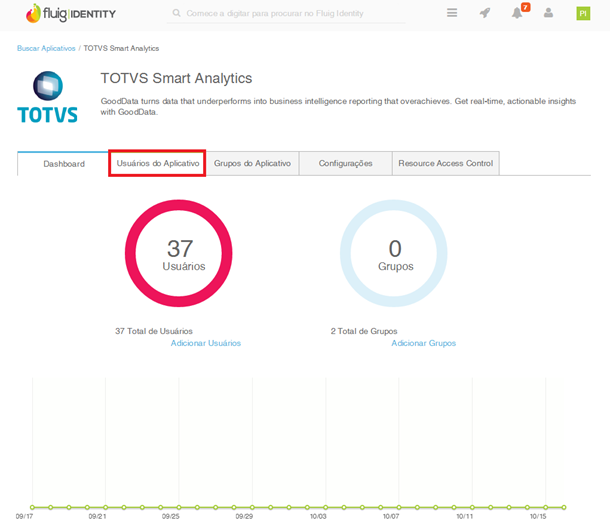Click the chart point at 10/07

399,507
